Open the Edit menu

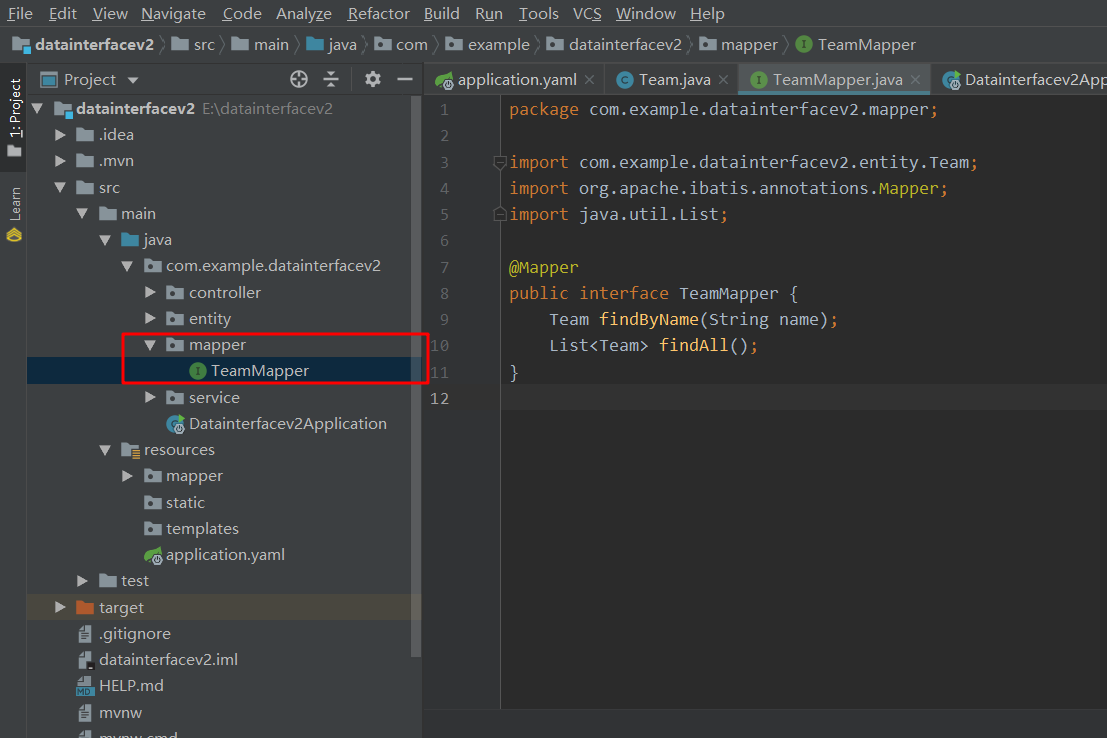62,13
